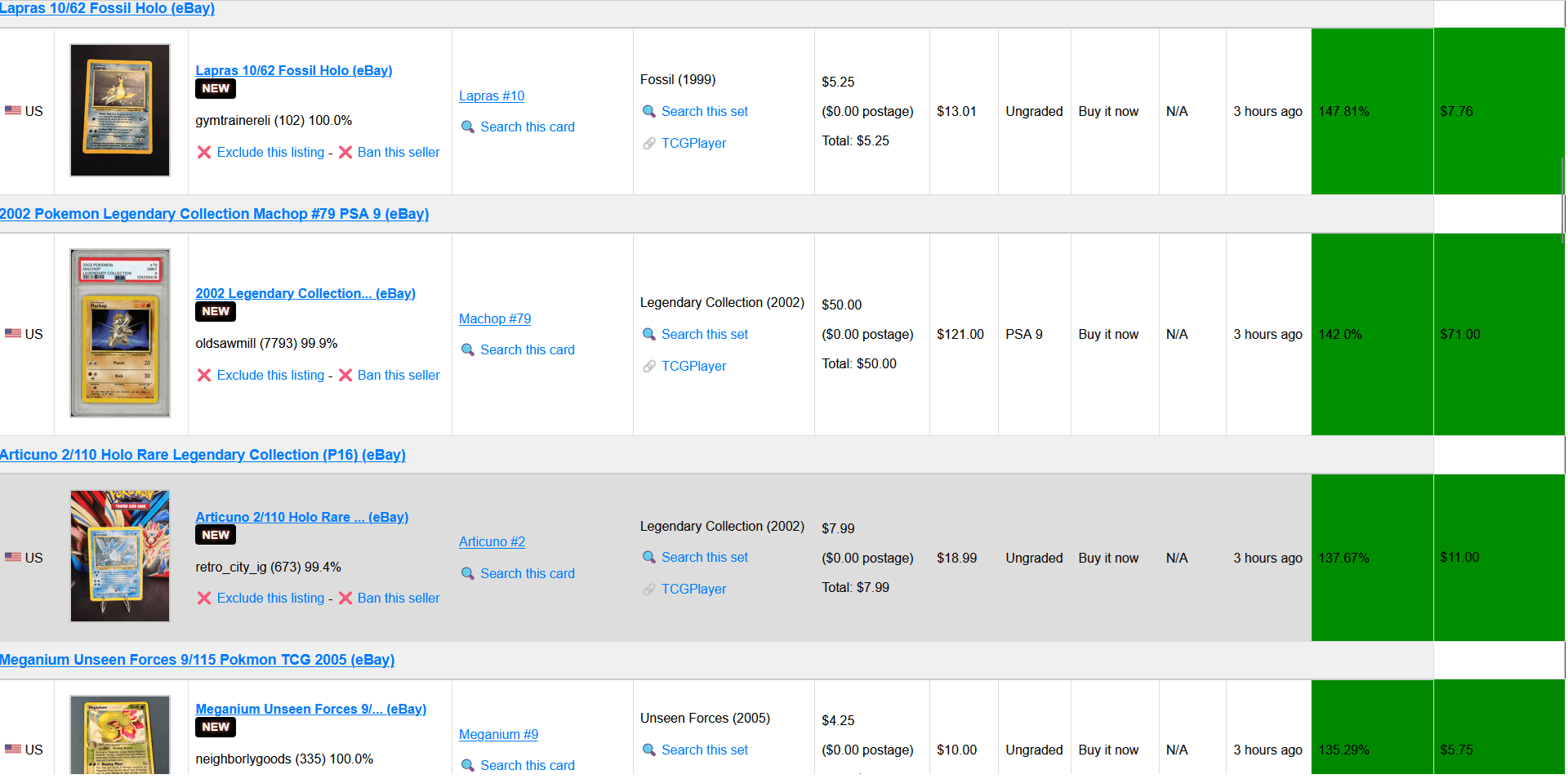The image size is (1568, 779).
Task: Click the US flag icon on the Machop row
Action: click(x=12, y=333)
